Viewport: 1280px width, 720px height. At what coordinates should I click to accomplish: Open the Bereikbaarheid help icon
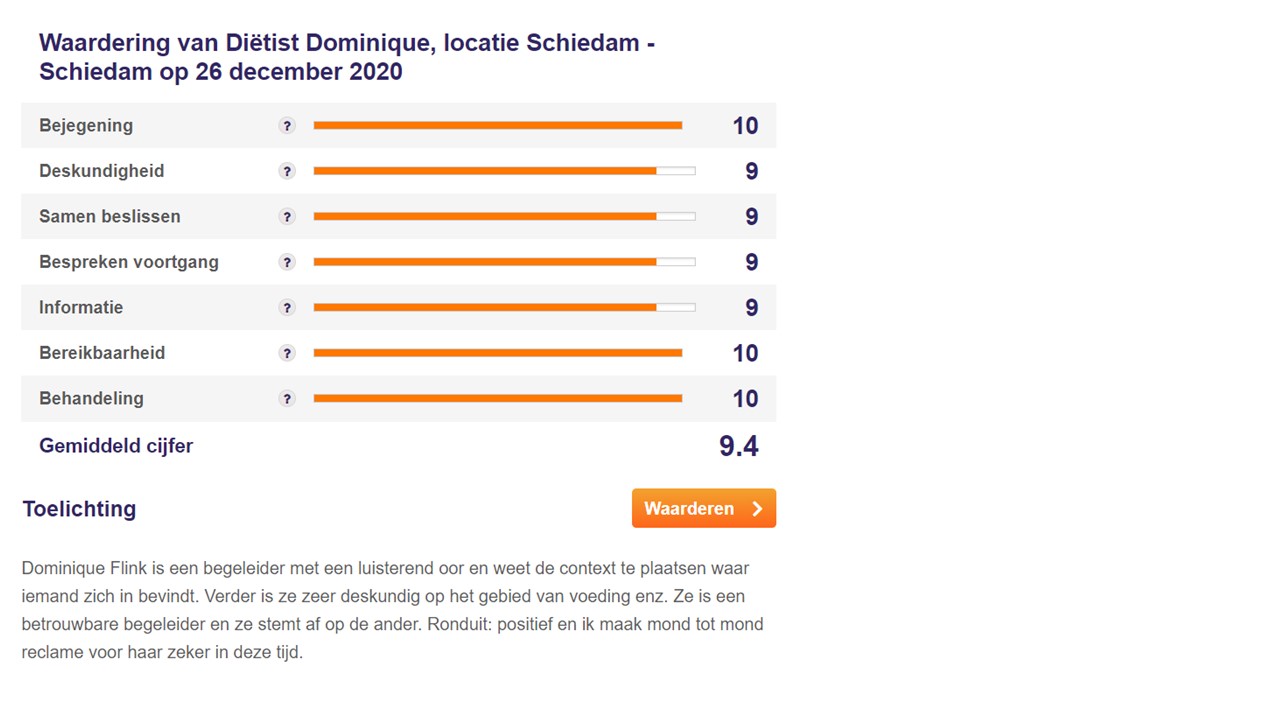[x=287, y=353]
